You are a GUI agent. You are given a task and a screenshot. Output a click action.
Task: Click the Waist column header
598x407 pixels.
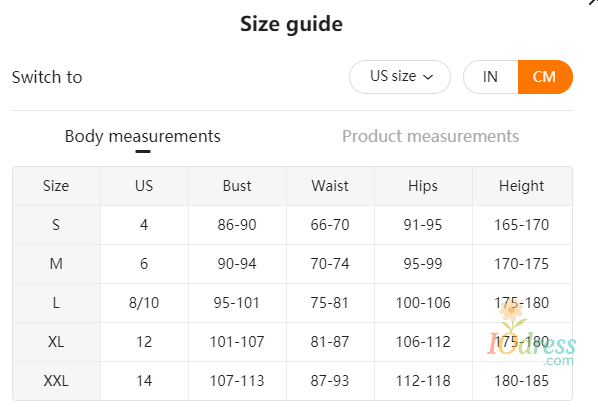pos(330,186)
